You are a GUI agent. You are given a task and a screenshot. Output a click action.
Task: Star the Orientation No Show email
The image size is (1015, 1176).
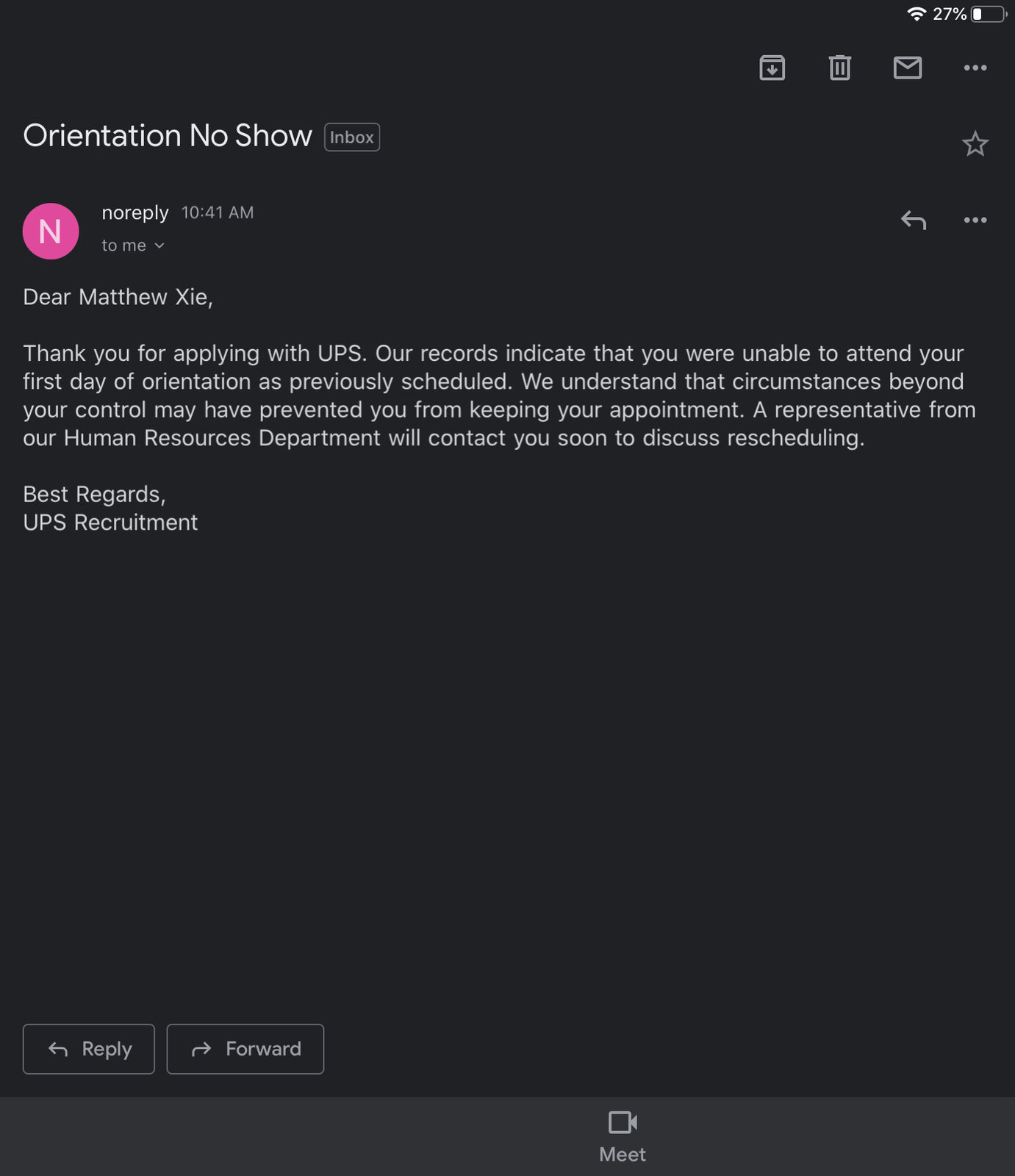point(975,143)
